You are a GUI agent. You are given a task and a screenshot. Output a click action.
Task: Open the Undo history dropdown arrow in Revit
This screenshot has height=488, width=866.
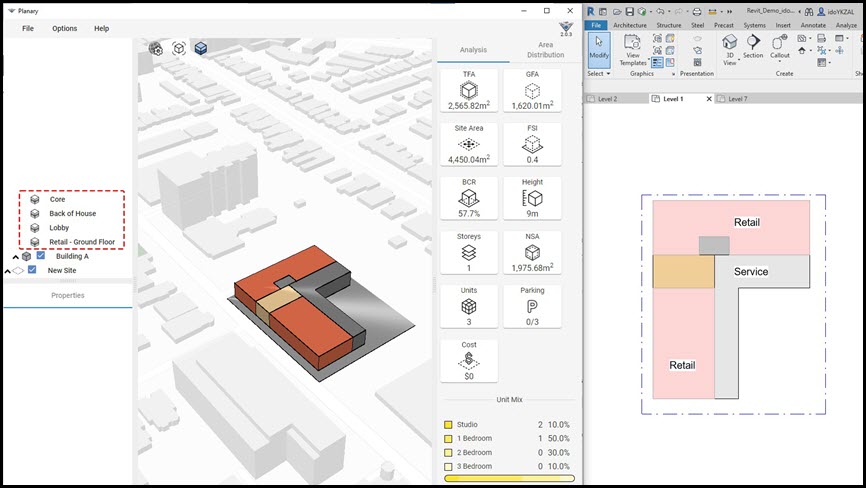[x=669, y=12]
